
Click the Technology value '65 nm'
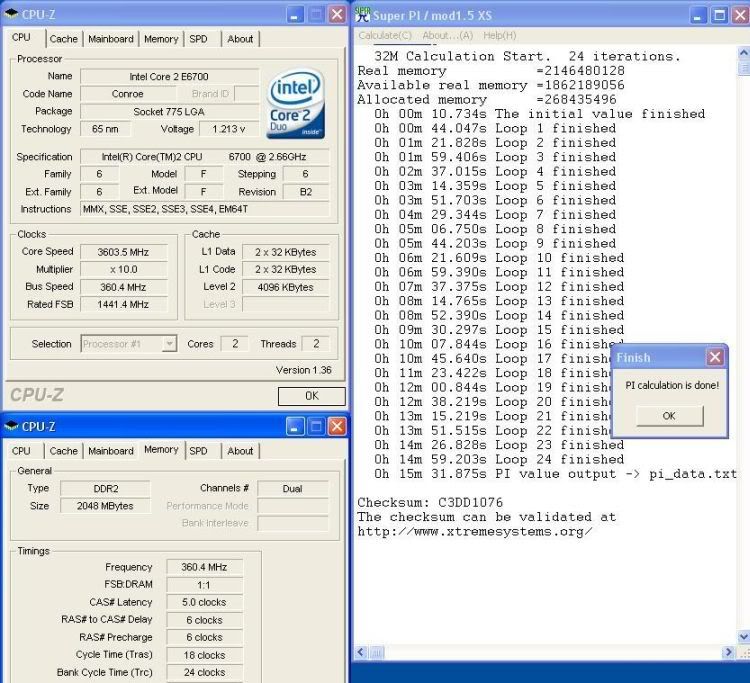tap(105, 129)
